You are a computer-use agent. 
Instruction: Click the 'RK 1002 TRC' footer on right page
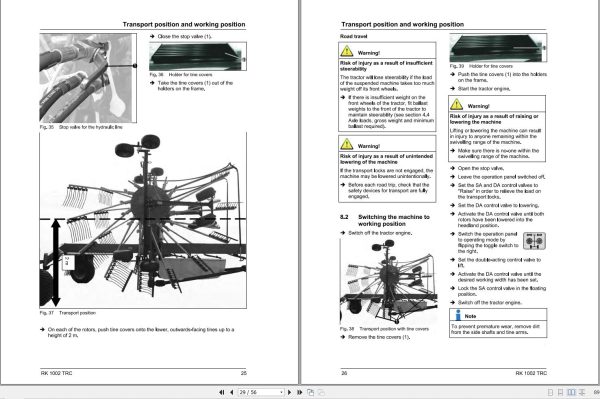(531, 373)
